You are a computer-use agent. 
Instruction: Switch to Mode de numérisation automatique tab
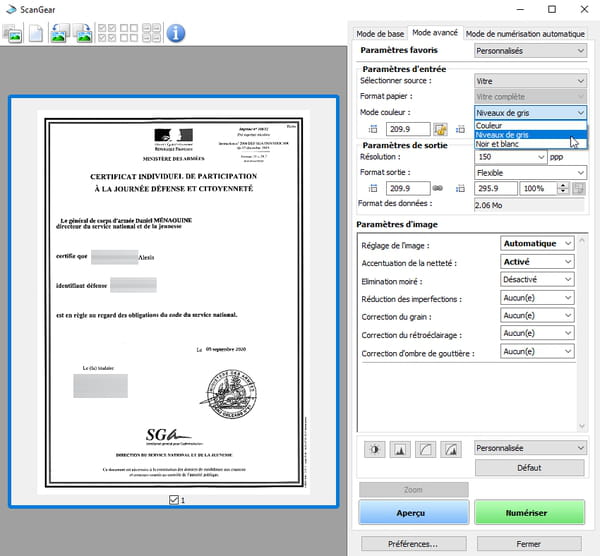(525, 34)
